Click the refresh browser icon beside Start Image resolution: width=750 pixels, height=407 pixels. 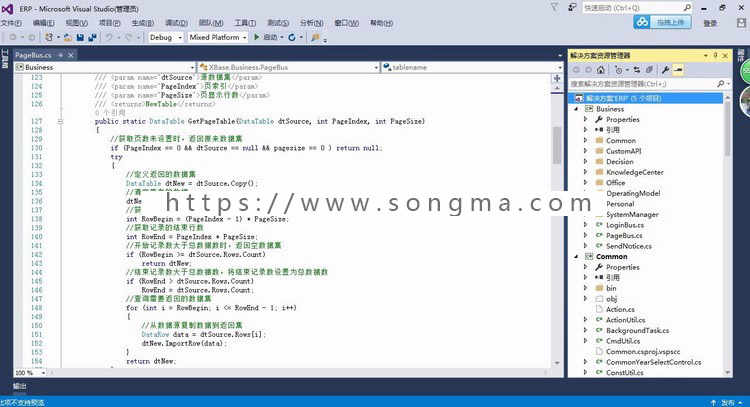pos(292,37)
